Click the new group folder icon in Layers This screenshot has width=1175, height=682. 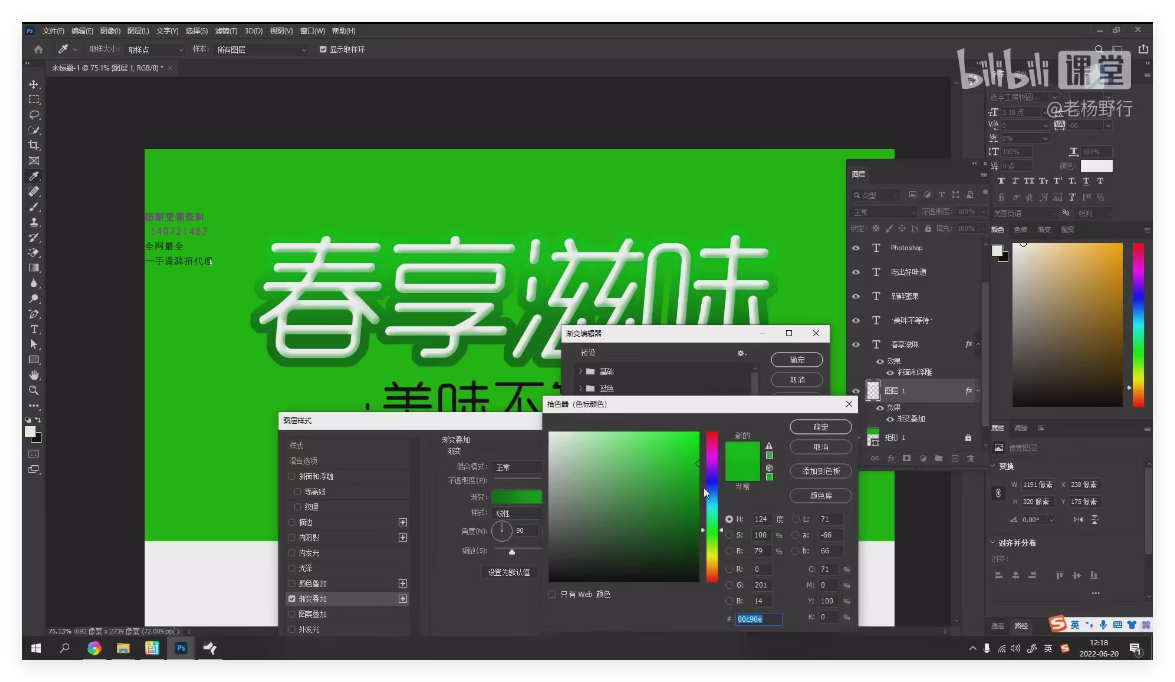pos(938,458)
